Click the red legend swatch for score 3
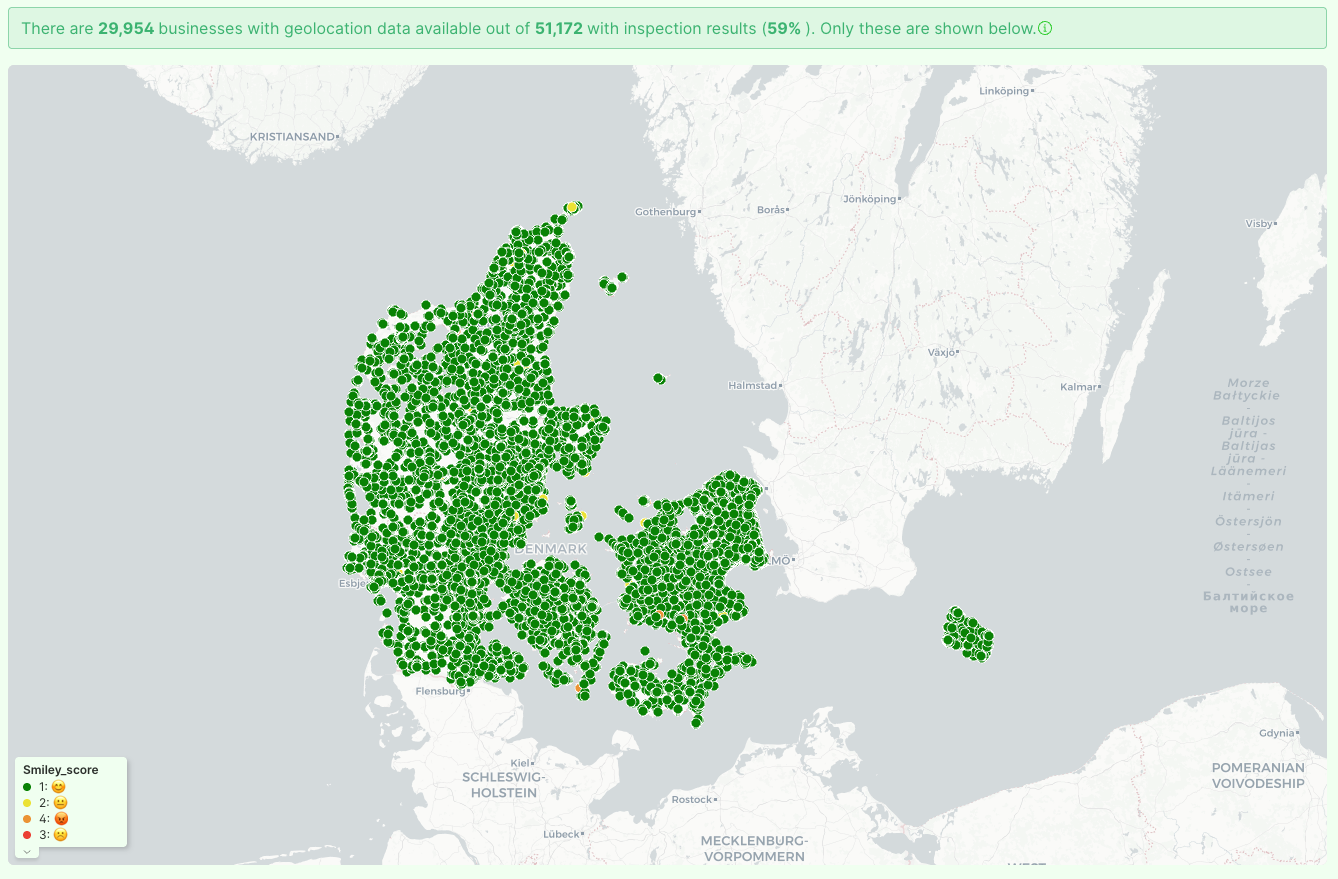This screenshot has height=879, width=1338. 27,835
